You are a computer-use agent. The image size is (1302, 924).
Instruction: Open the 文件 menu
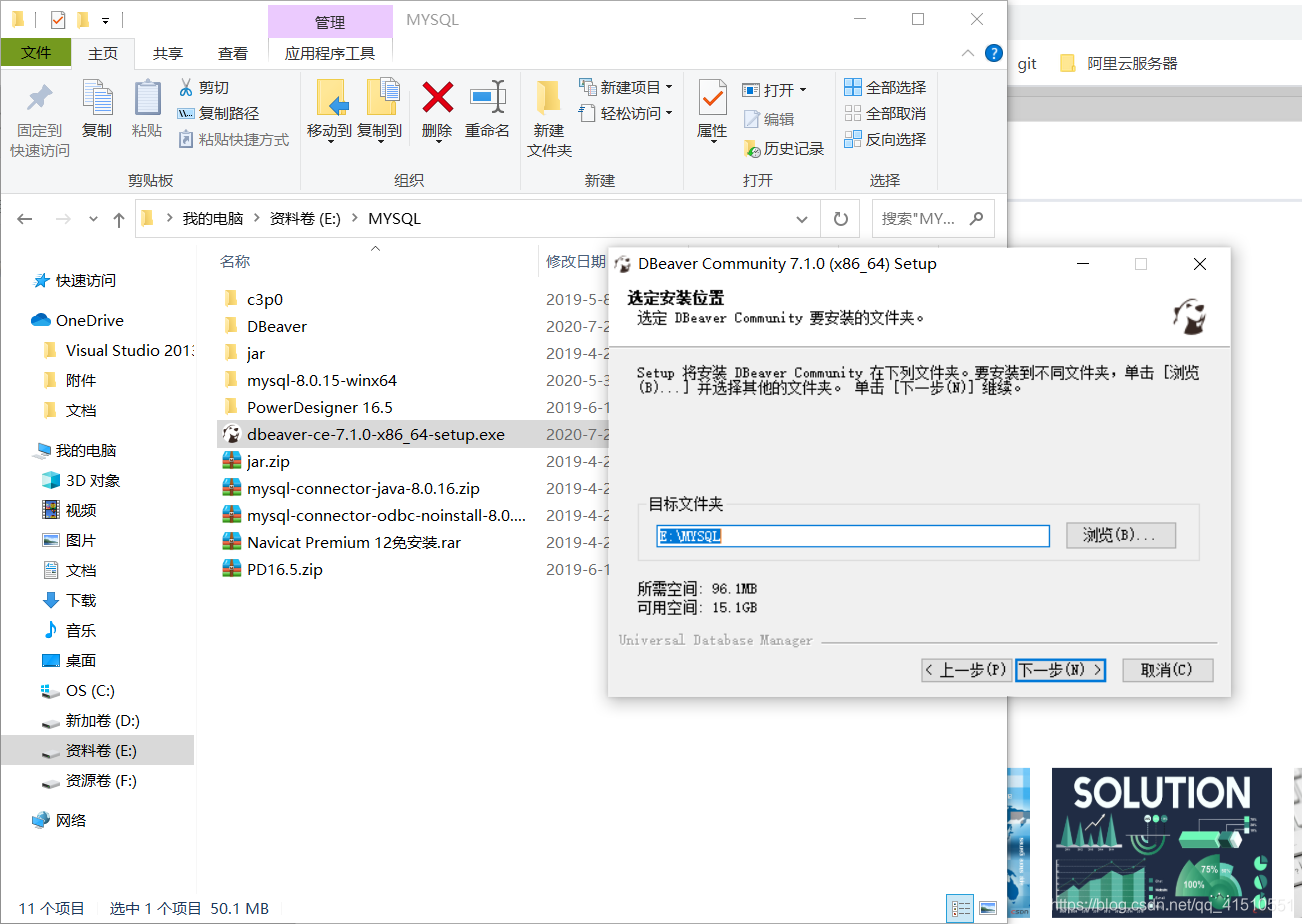coord(36,53)
